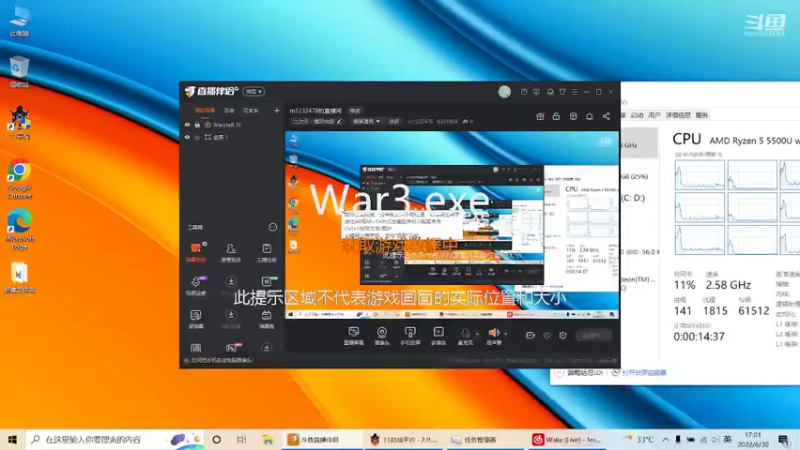Click the small button right of the dropdown
Image resolution: width=800 pixels, height=450 pixels.
tap(394, 121)
